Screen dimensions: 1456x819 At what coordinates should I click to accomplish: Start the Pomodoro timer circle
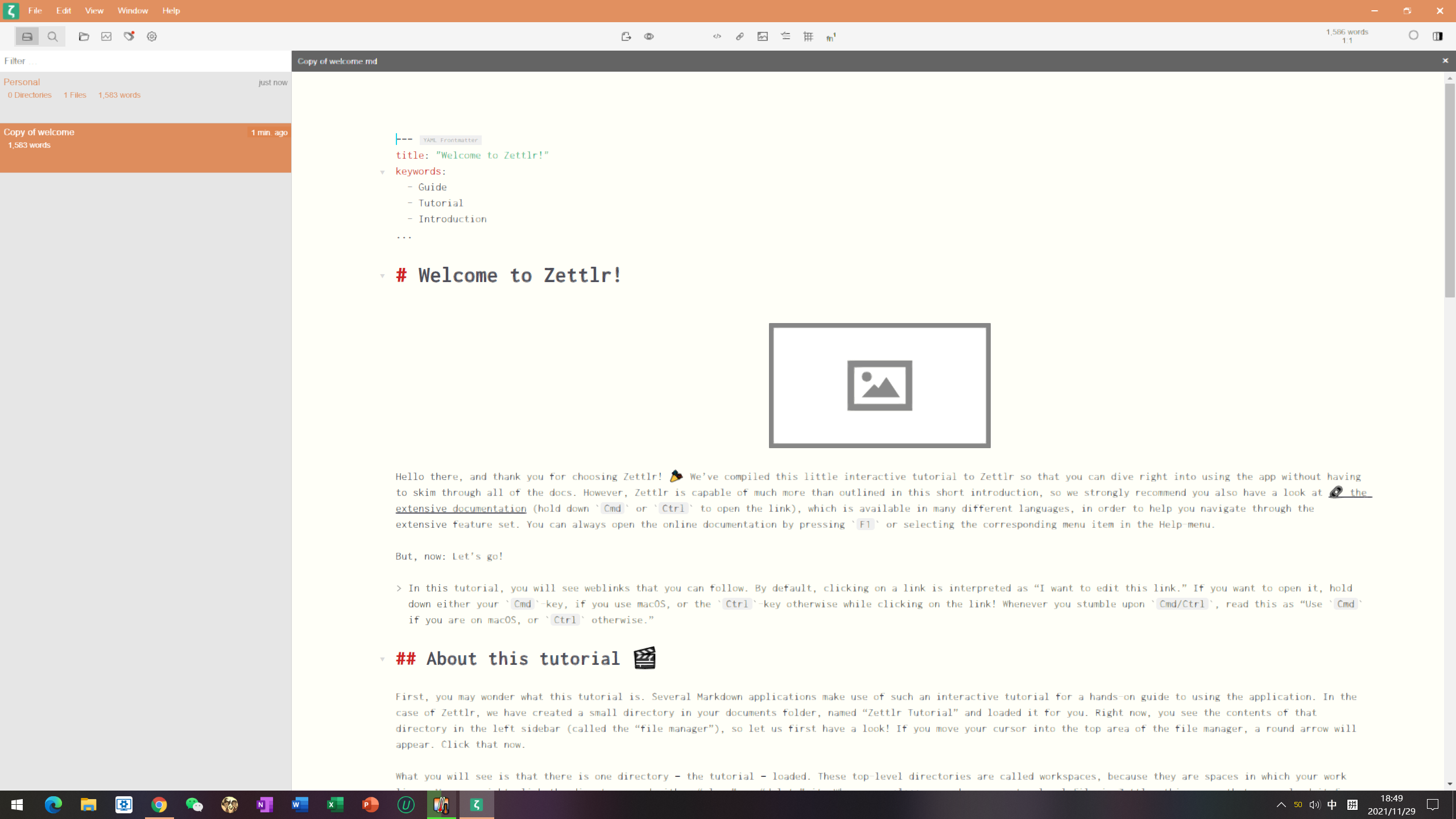(1413, 36)
